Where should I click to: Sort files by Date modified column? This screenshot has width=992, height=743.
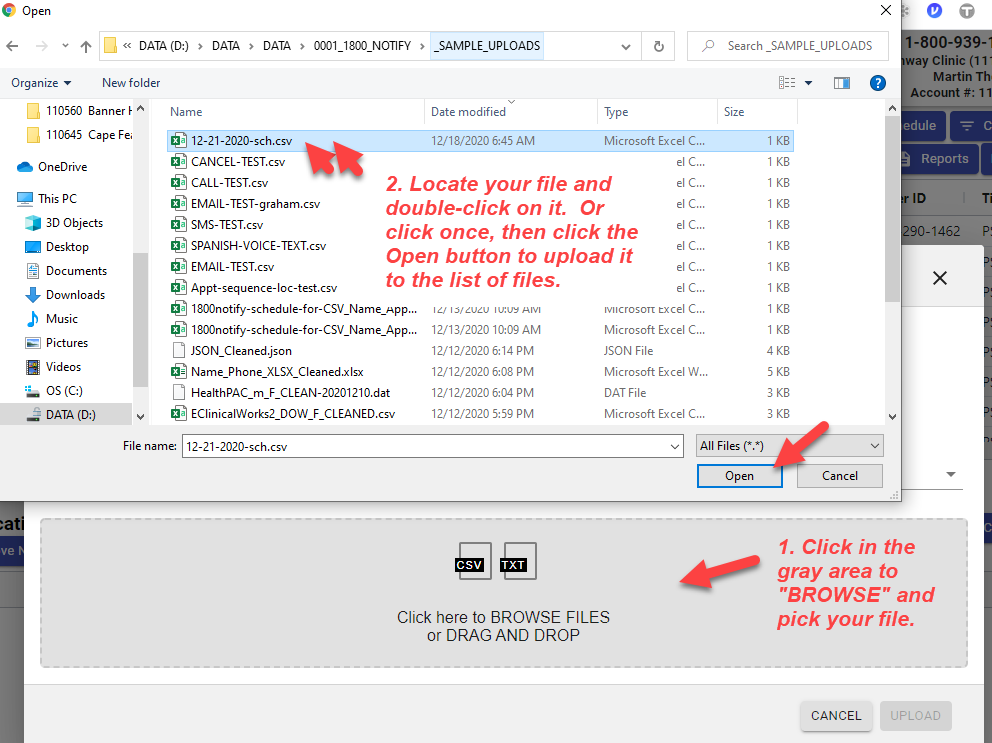pyautogui.click(x=468, y=112)
